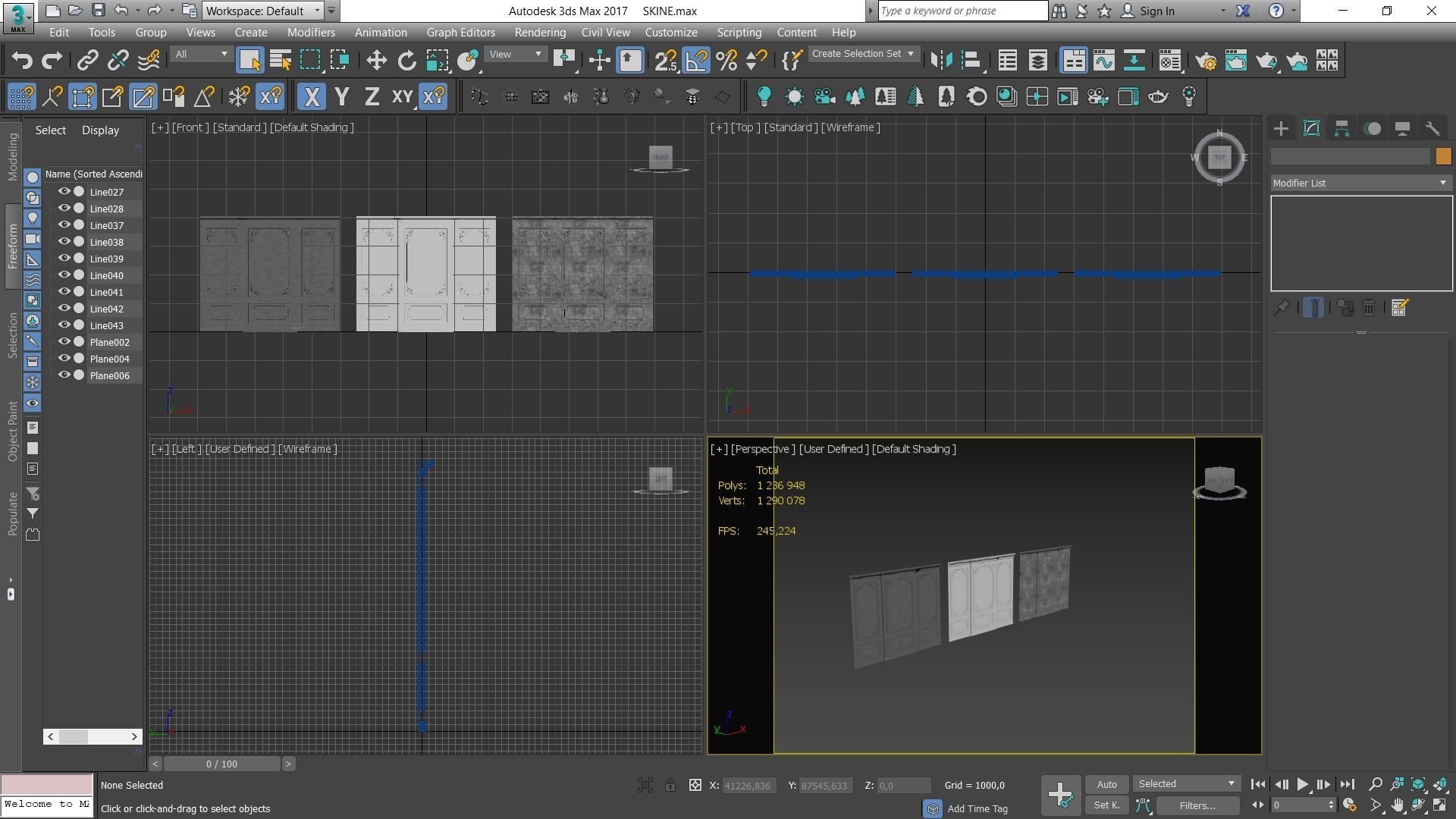The height and width of the screenshot is (819, 1456).
Task: Toggle Percent Snap
Action: (x=726, y=61)
